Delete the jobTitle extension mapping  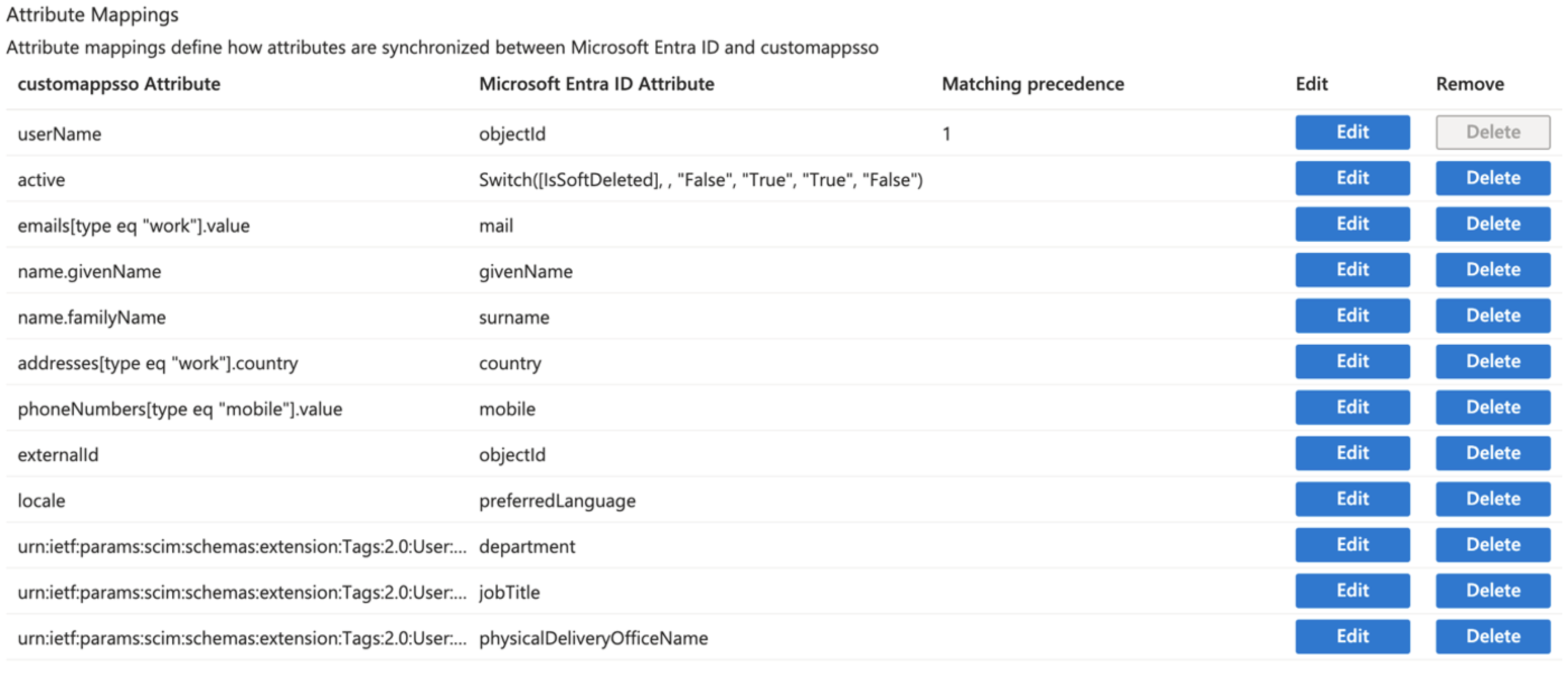click(1493, 590)
